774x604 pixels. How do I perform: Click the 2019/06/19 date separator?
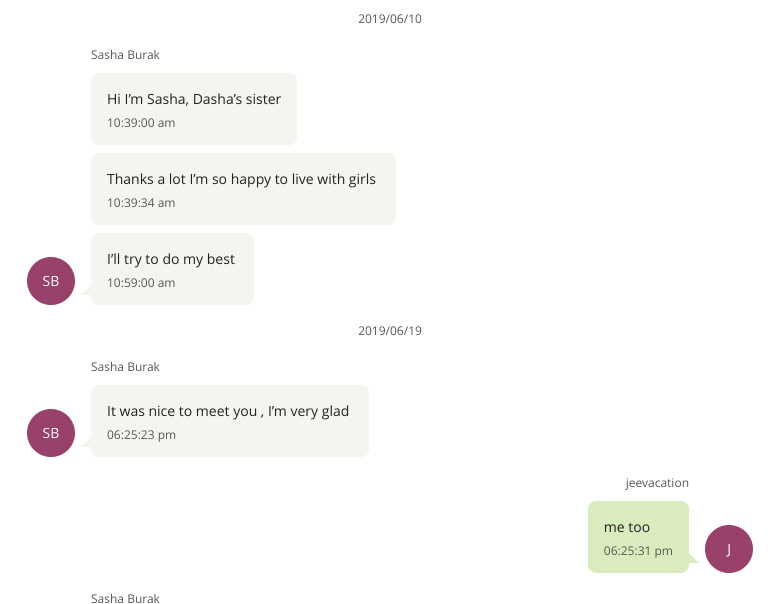390,331
